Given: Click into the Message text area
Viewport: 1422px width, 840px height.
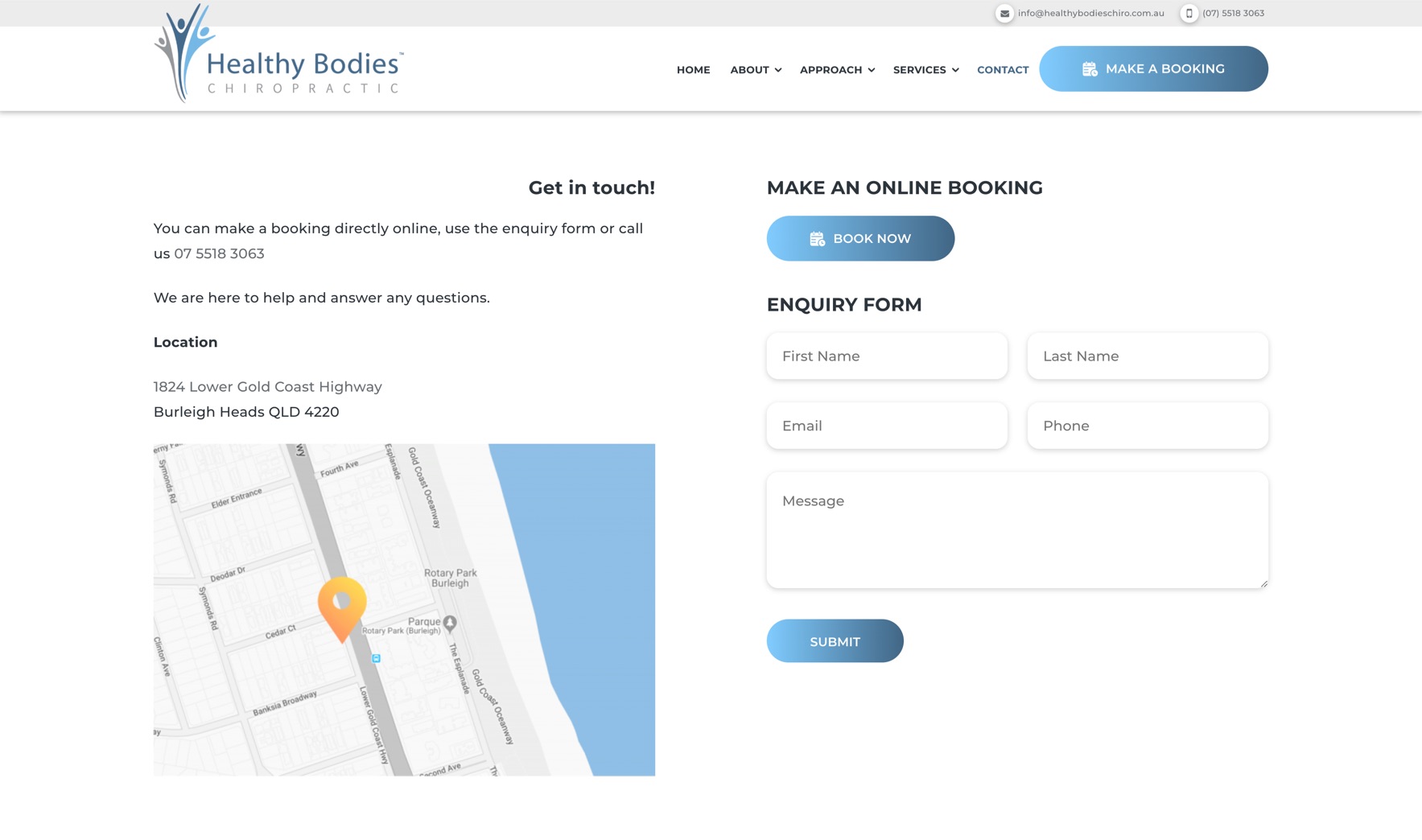Looking at the screenshot, I should click(x=1016, y=530).
